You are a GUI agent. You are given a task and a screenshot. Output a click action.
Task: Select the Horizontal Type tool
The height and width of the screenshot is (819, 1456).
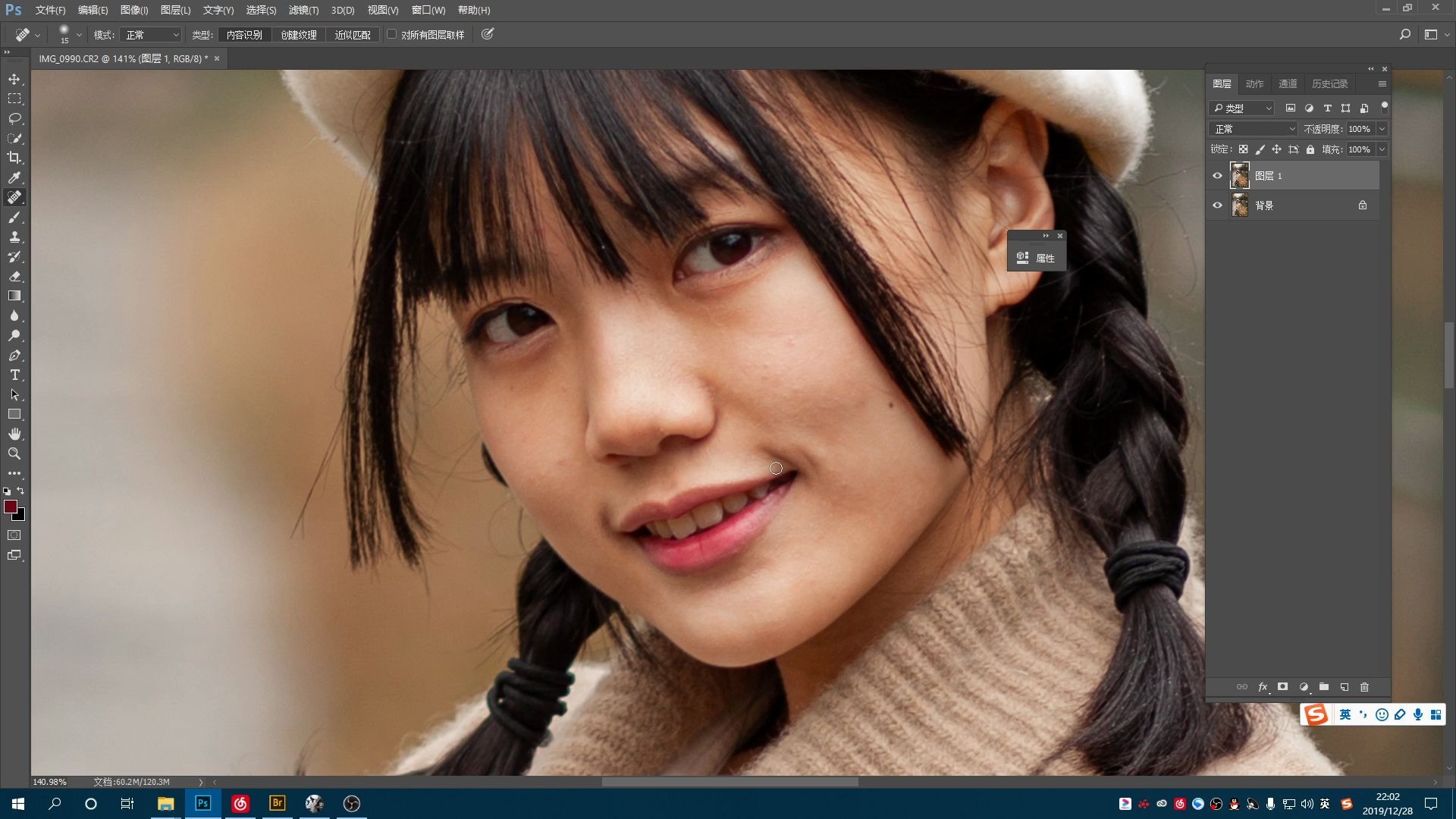[x=14, y=375]
